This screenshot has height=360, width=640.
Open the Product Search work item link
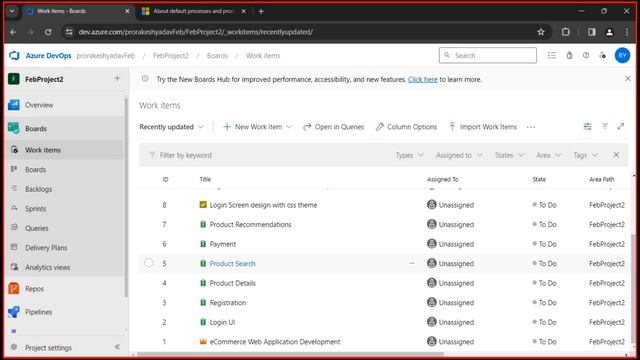coord(232,264)
